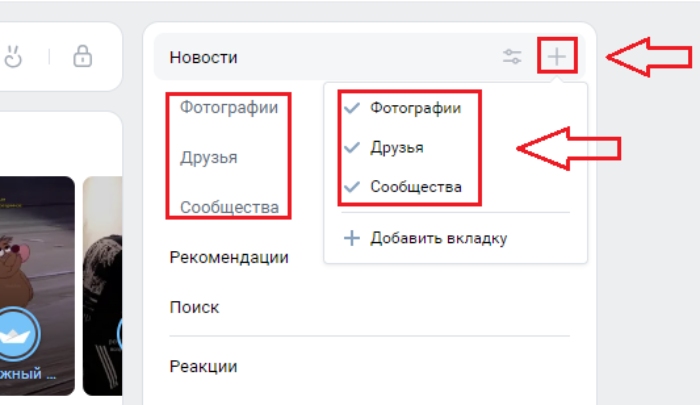Click the round avatar on the second story

click(x=121, y=334)
